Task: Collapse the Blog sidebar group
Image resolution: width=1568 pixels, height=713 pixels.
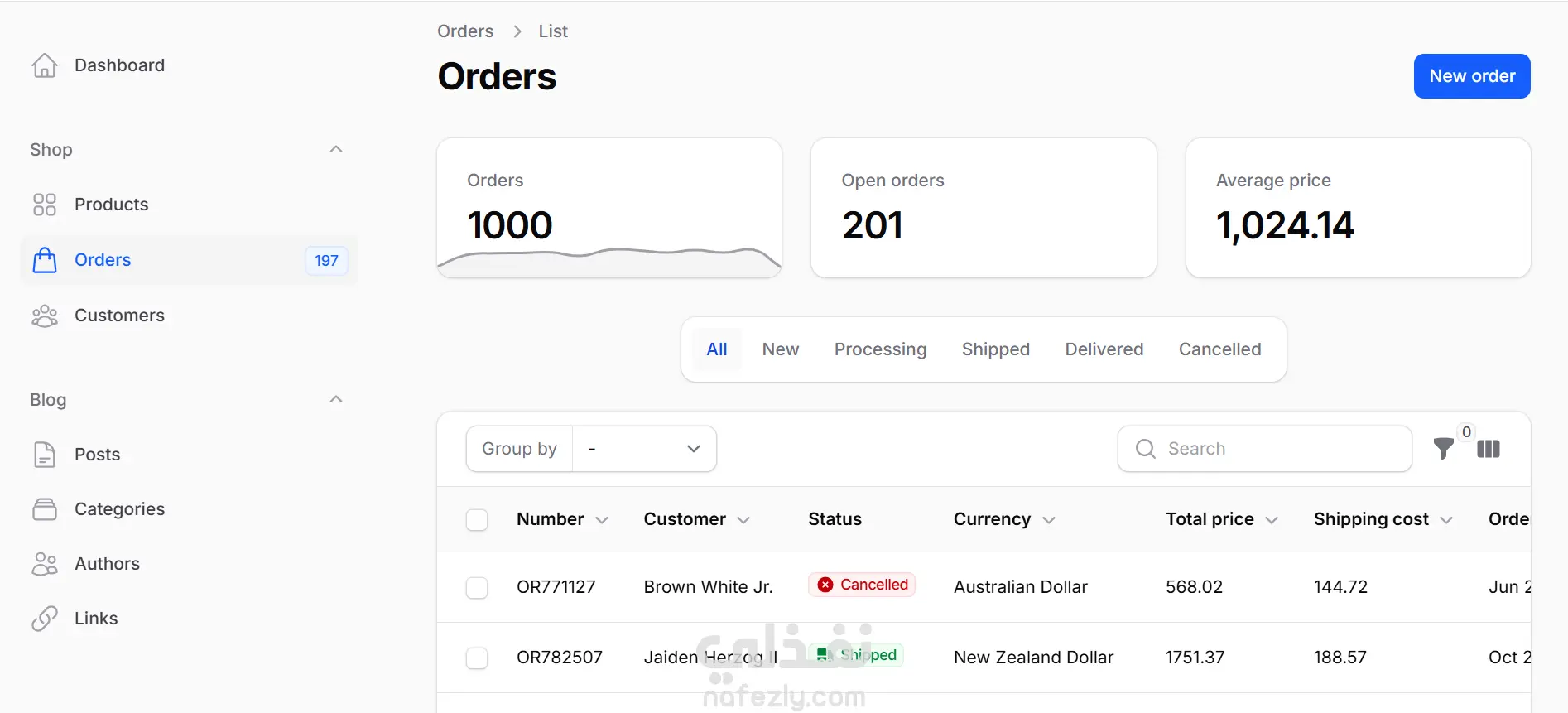Action: [336, 400]
